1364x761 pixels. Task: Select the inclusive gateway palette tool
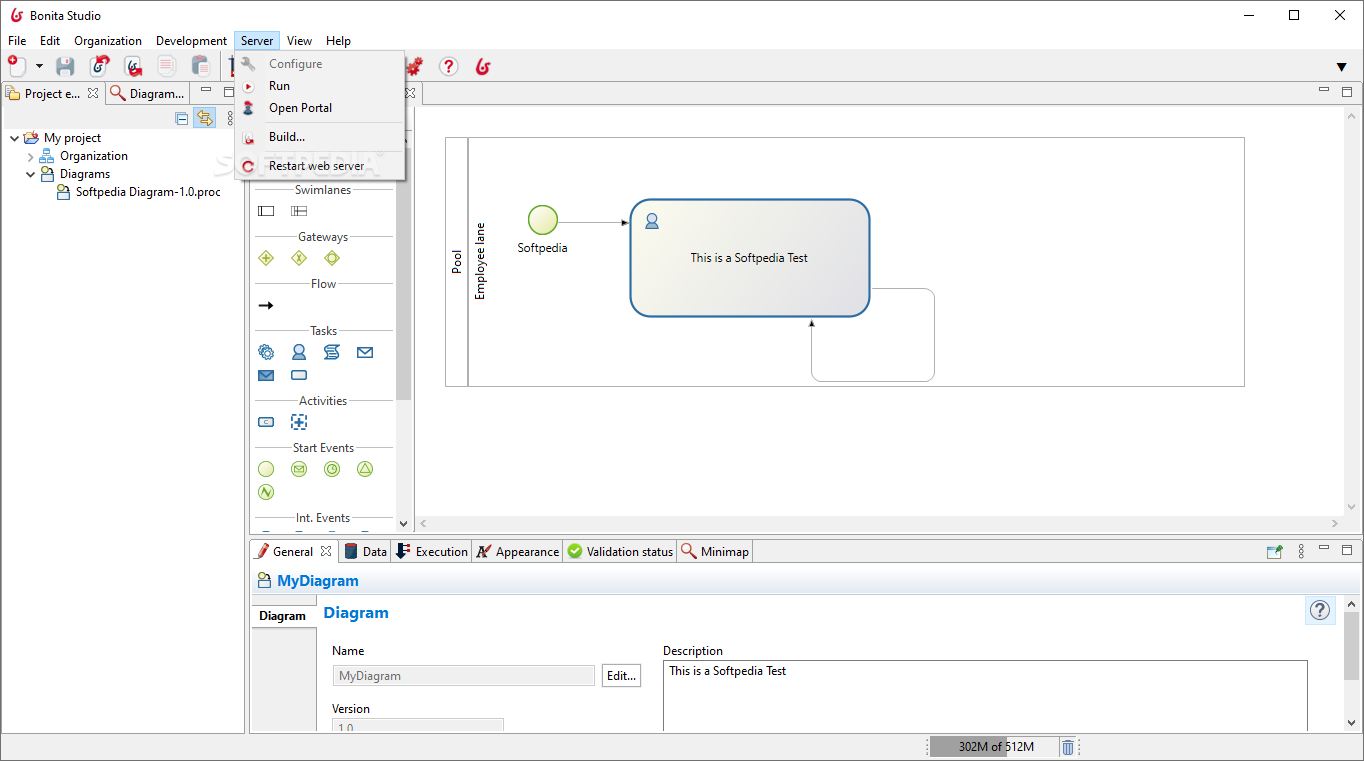click(332, 258)
